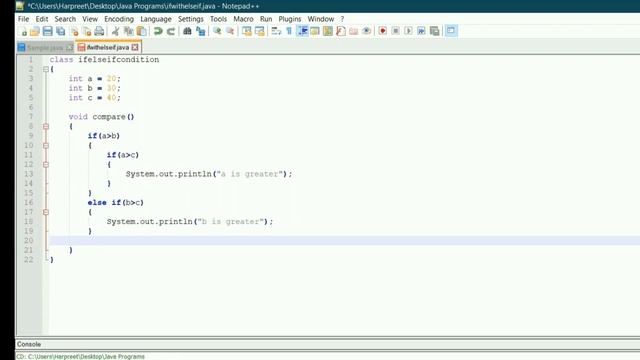The width and height of the screenshot is (640, 360).
Task: Click the Close All toolbar icon
Action: [87, 31]
